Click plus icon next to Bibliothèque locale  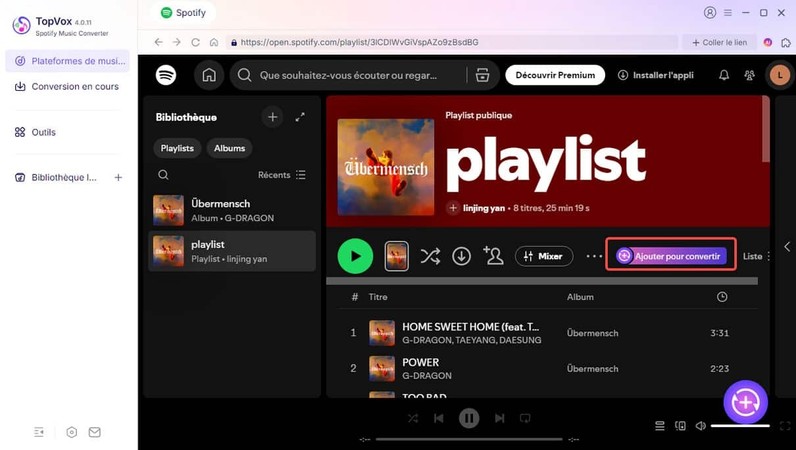[118, 177]
